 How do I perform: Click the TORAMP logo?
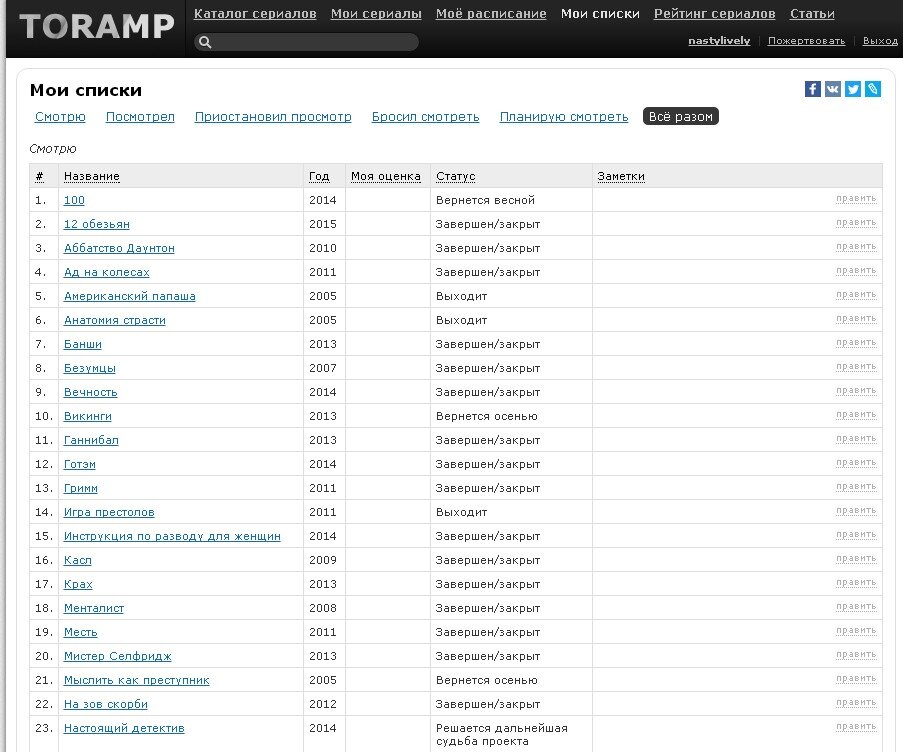pyautogui.click(x=96, y=26)
